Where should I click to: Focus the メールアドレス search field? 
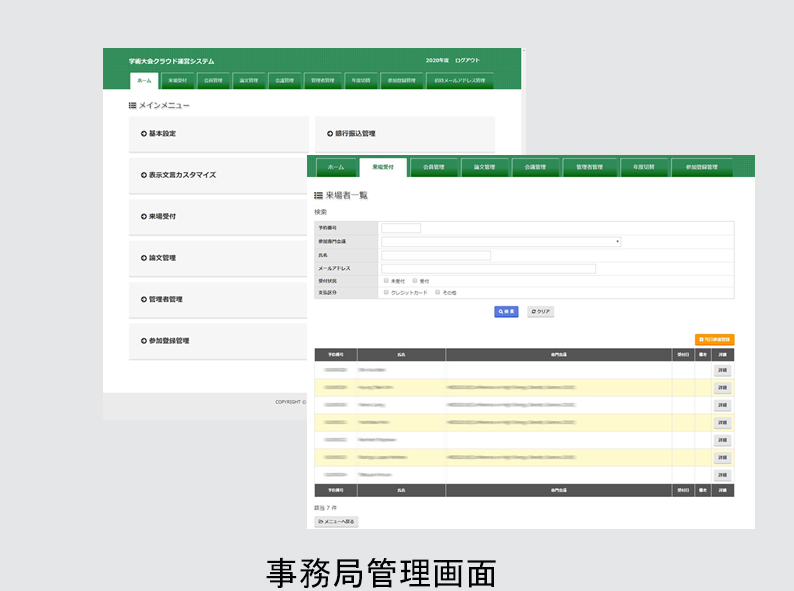(489, 269)
